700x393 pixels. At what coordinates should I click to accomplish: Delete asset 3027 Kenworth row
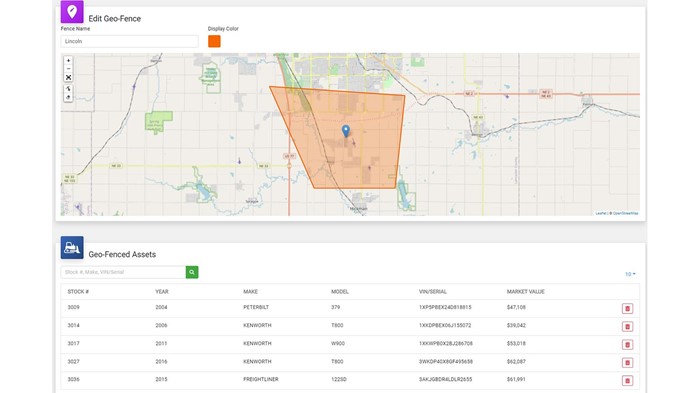[x=627, y=363]
